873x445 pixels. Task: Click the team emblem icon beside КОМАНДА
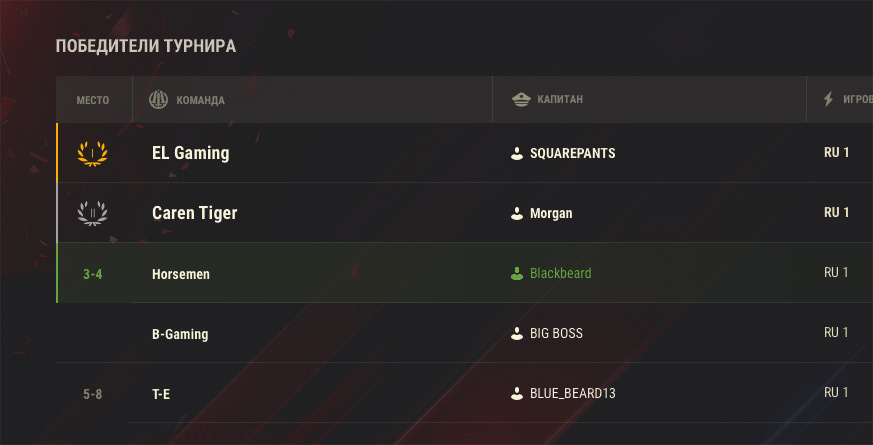coord(159,100)
